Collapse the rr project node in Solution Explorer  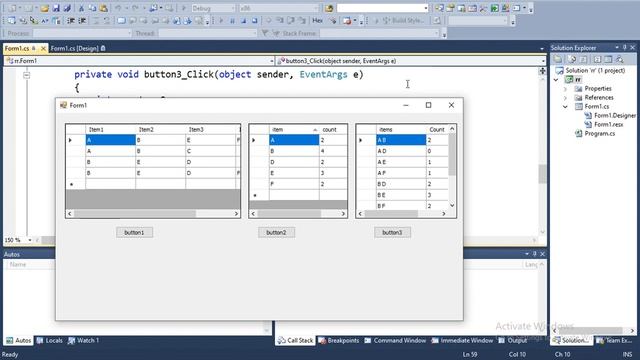tap(556, 80)
